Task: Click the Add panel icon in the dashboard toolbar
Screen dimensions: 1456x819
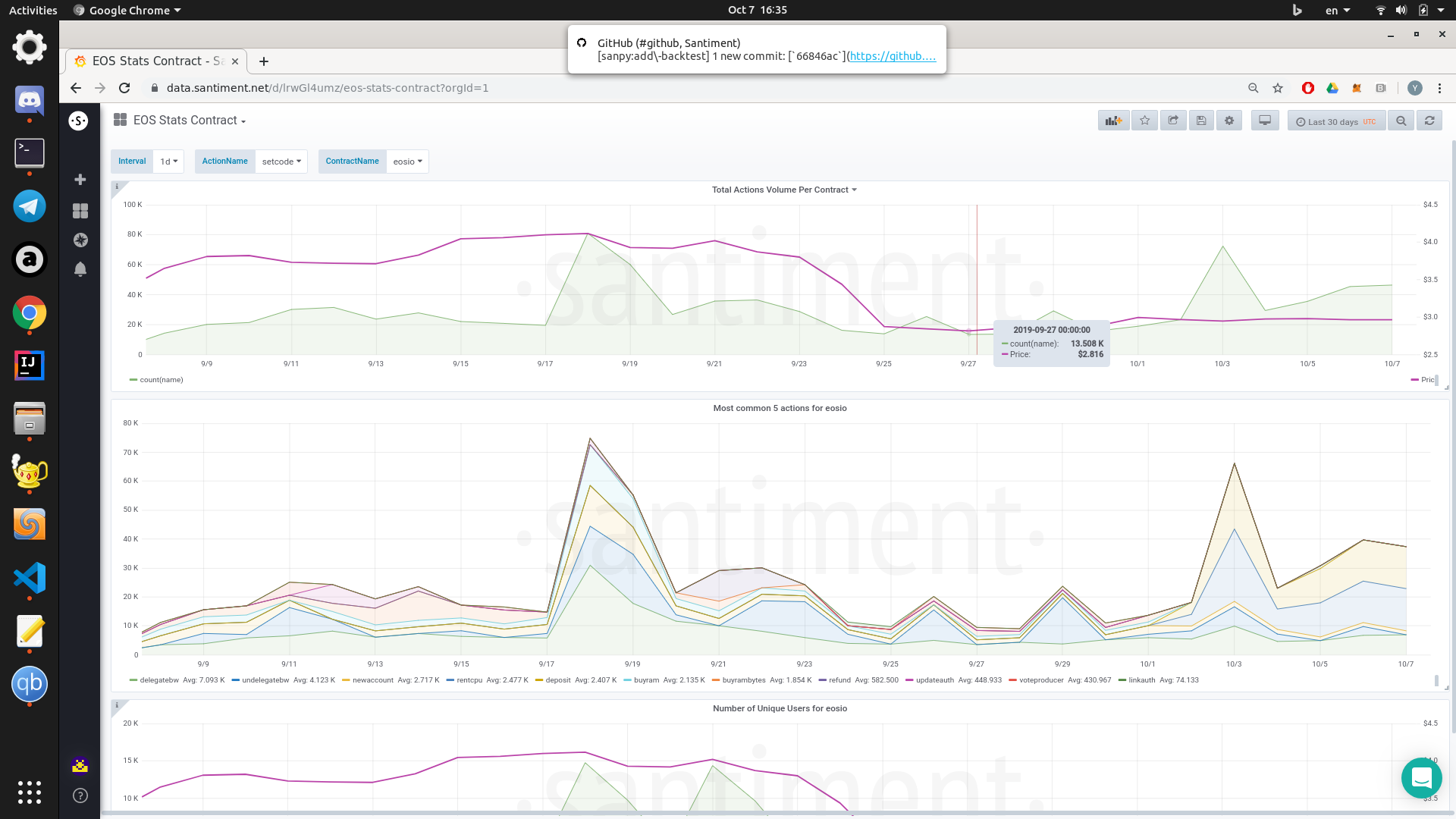Action: [x=1113, y=121]
